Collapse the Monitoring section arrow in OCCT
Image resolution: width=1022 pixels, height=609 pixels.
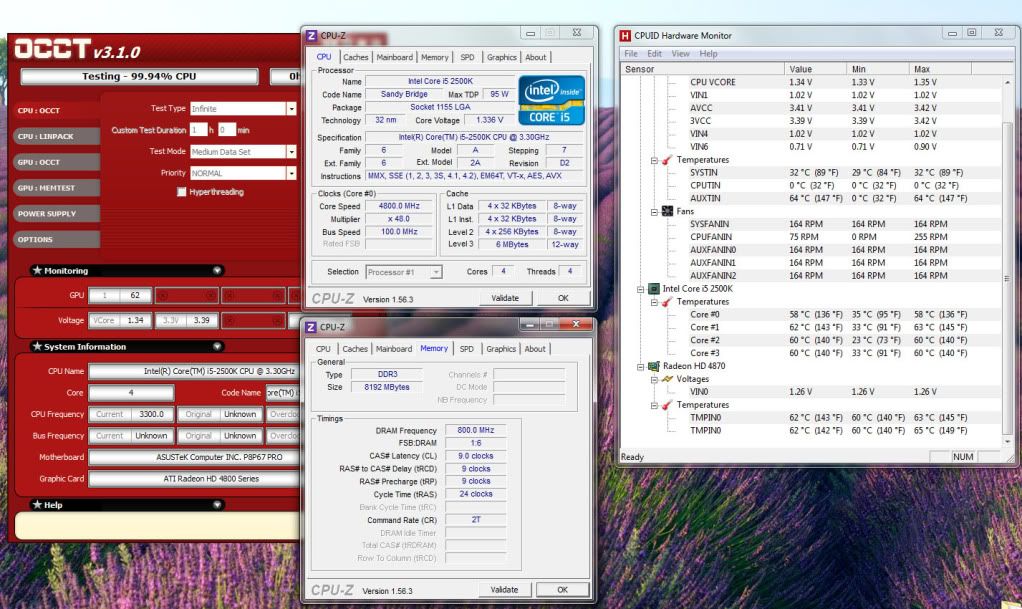[x=217, y=270]
